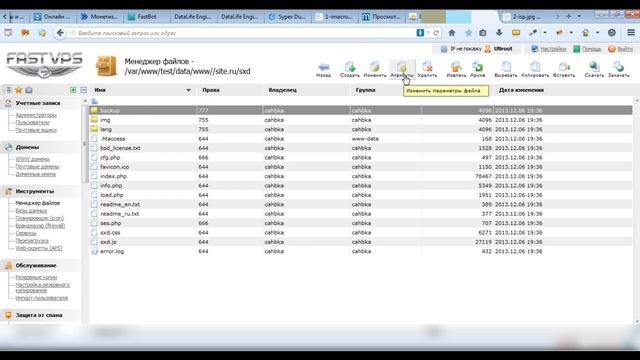Screen dimensions: 640x360
Task: Select the index.php file
Action: [361, 176]
